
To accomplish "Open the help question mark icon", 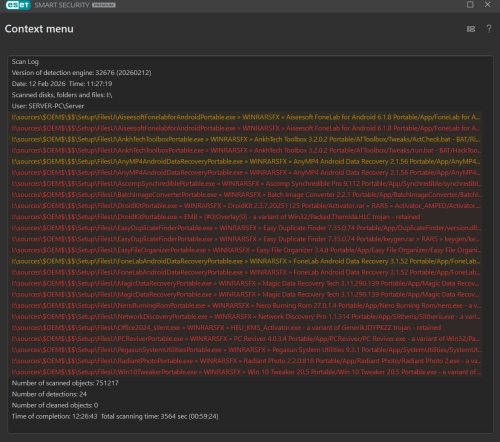I will coord(489,29).
